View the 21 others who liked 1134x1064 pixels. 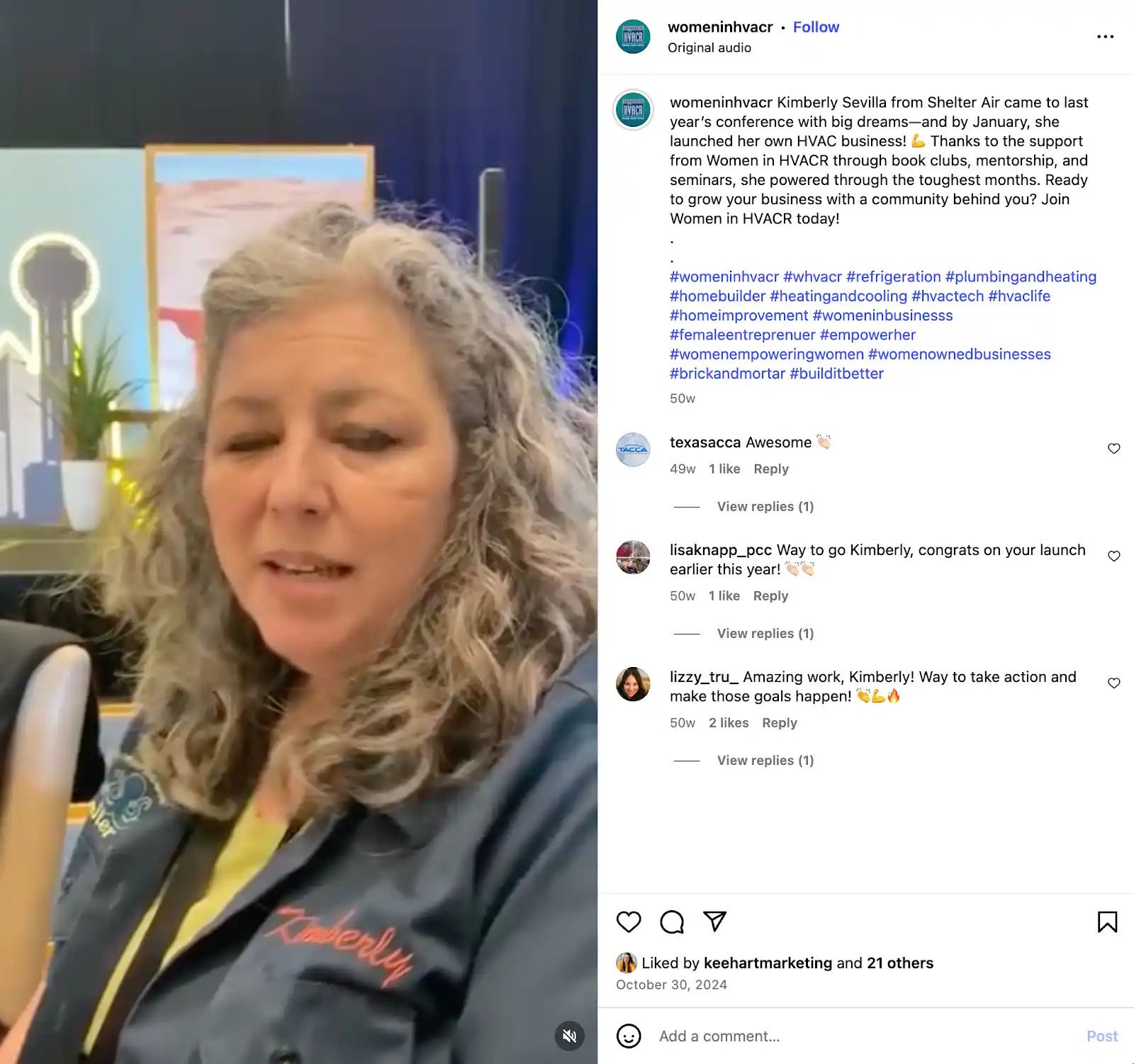point(900,963)
